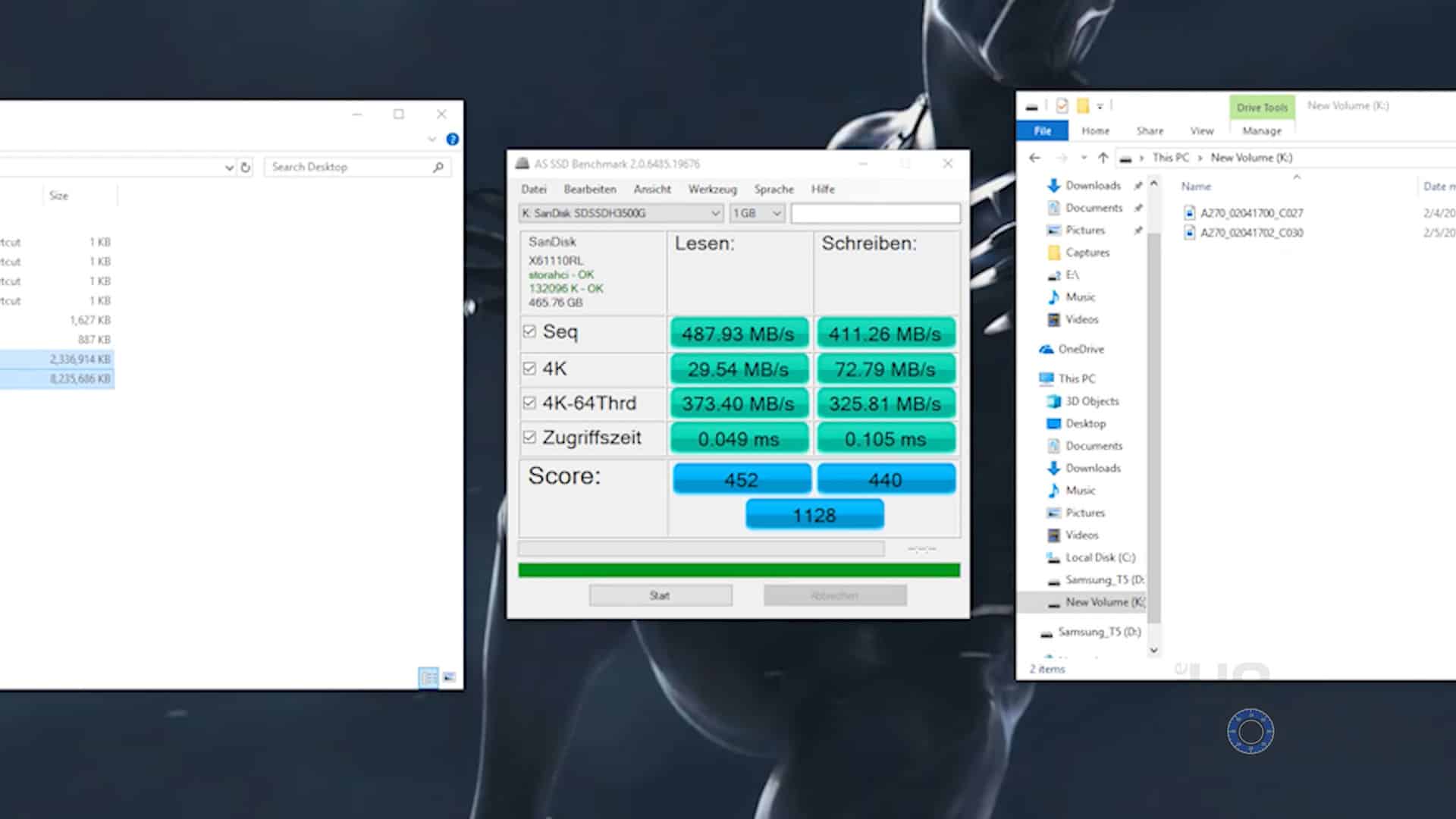
Task: Expand the address bar history dropdown
Action: click(x=229, y=168)
